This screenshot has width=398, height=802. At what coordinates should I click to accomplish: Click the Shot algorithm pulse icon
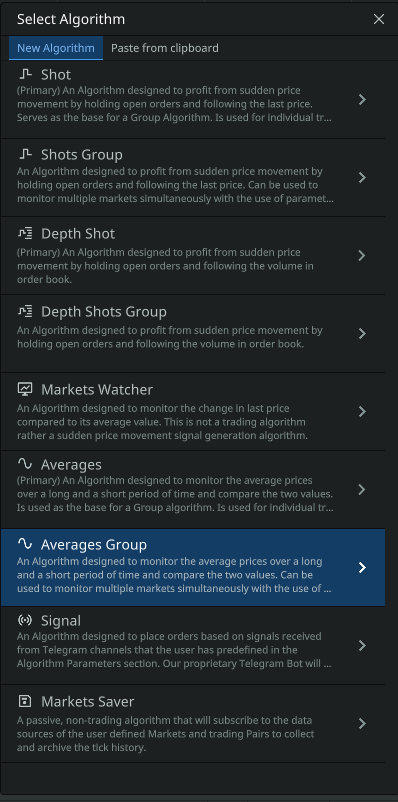[x=25, y=75]
